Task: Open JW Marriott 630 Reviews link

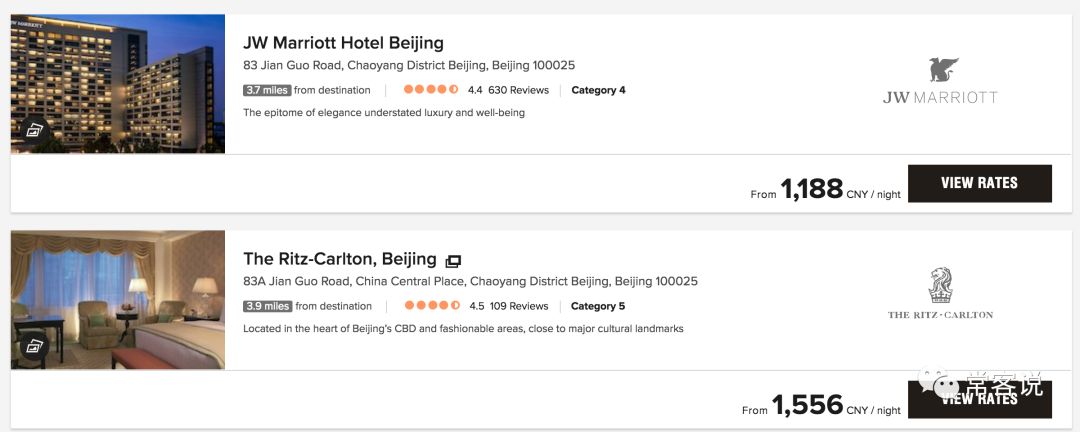Action: [518, 90]
